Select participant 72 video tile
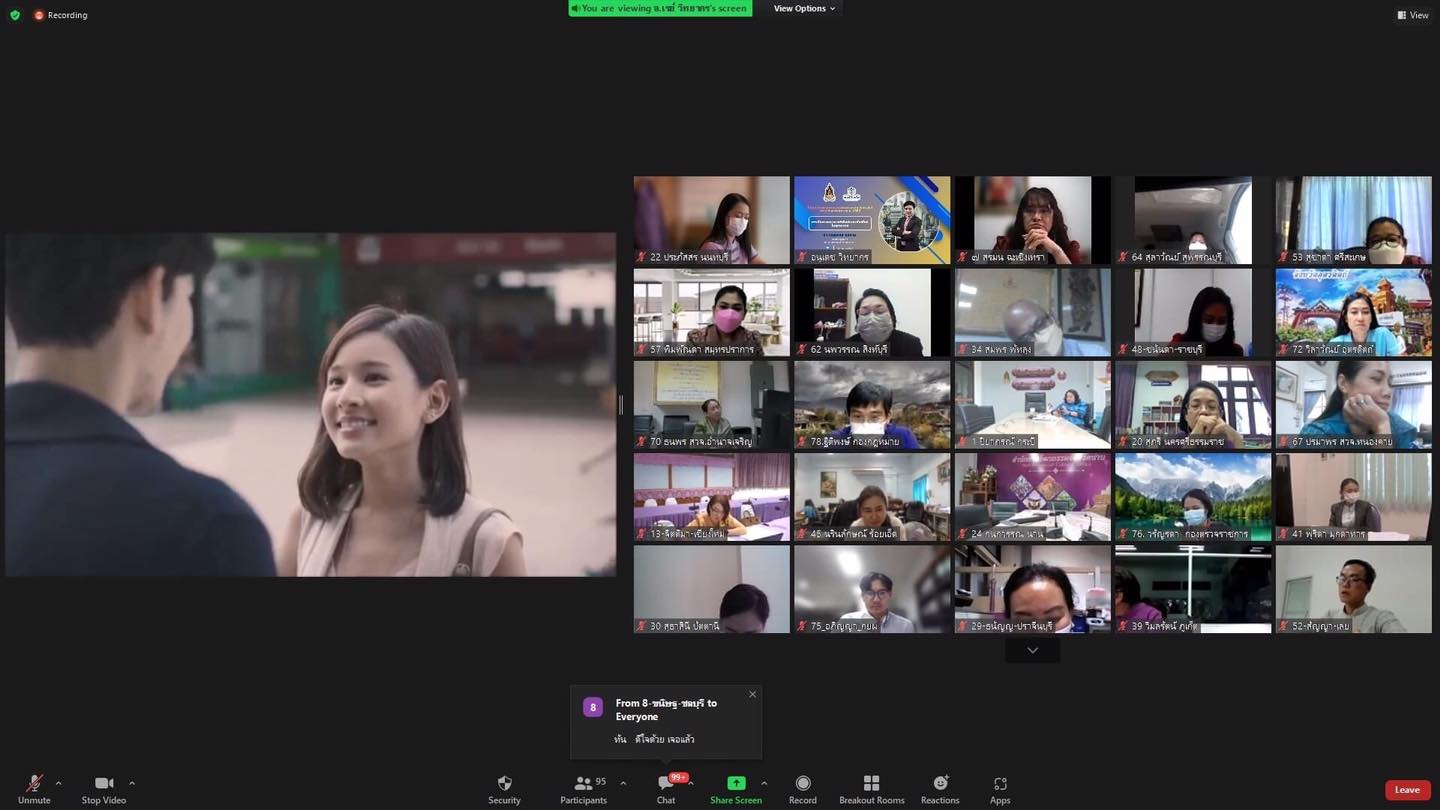The image size is (1440, 810). tap(1354, 312)
